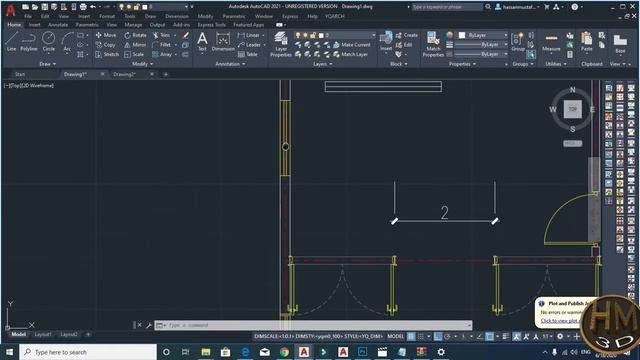
Task: Open the ByLayer color dropdown
Action: [x=483, y=35]
